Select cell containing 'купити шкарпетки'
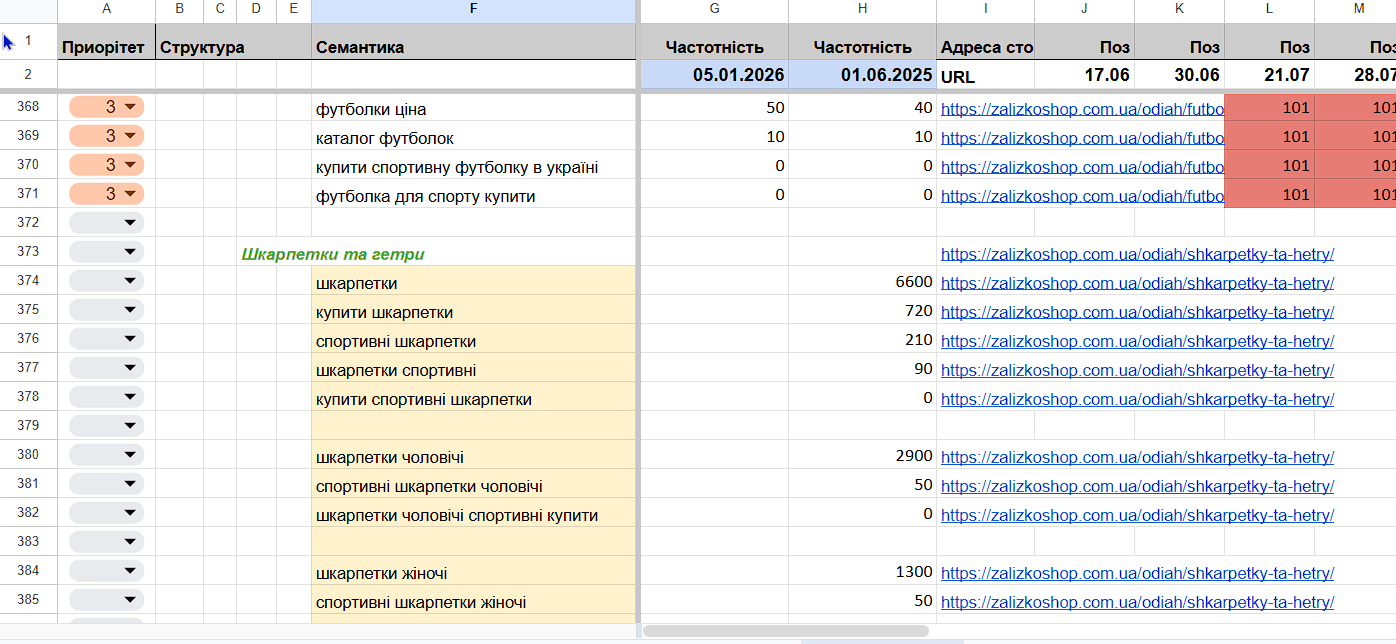 384,312
